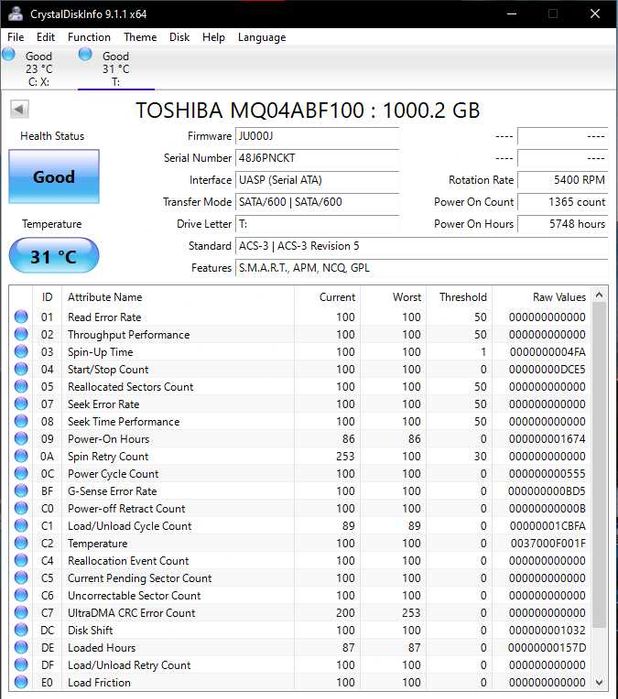Click status orb for Spin Retry Count
Image resolution: width=618 pixels, height=699 pixels.
(x=21, y=456)
